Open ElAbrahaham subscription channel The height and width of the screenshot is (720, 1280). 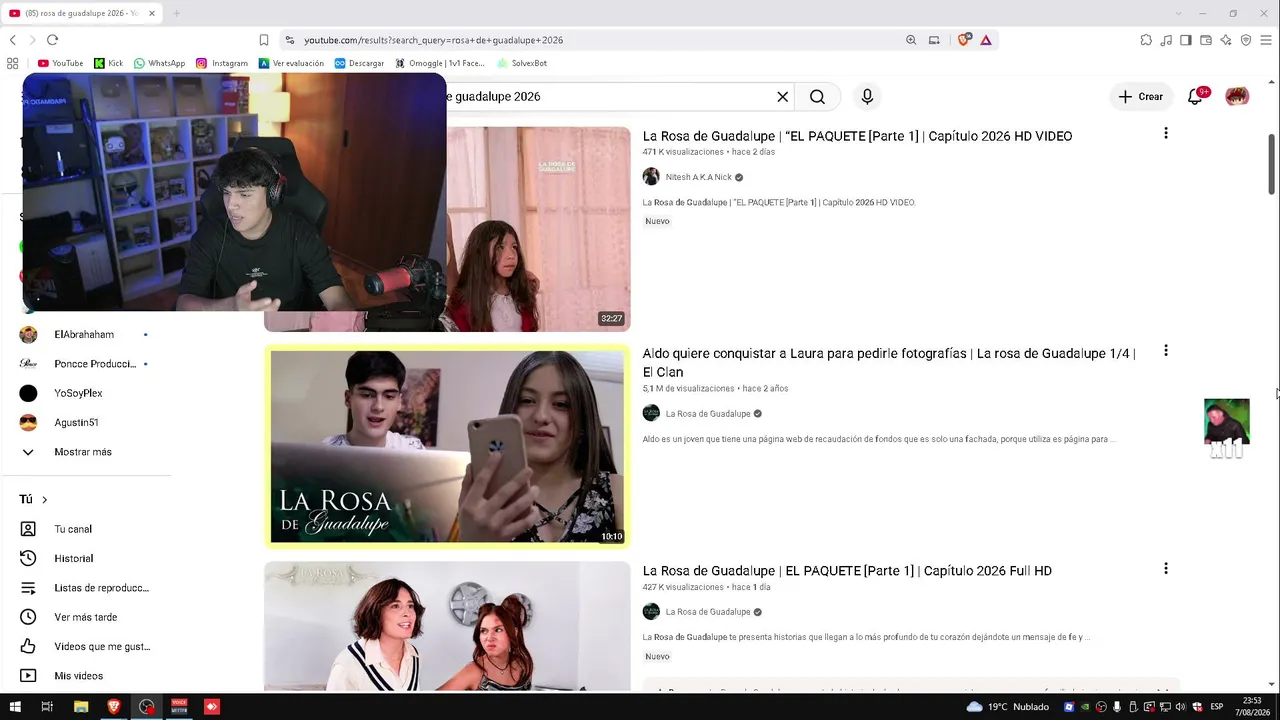[86, 335]
